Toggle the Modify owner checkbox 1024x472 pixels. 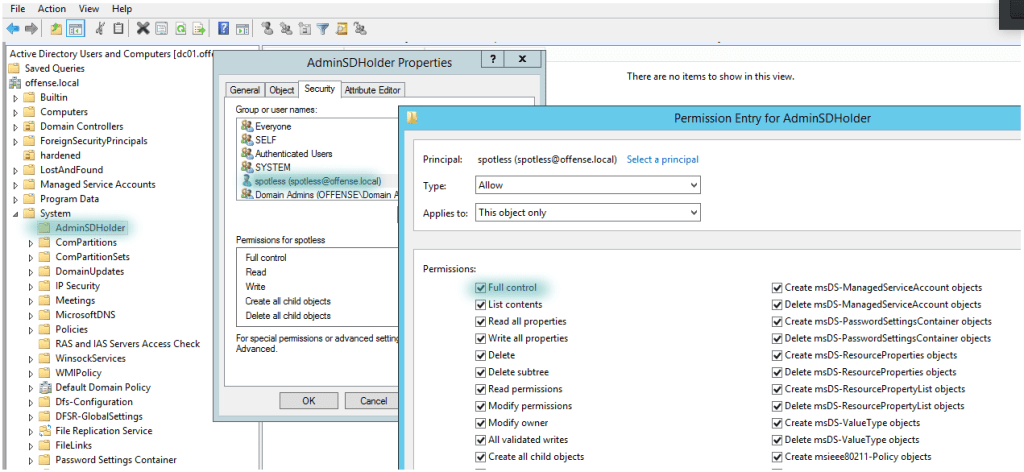pos(481,423)
